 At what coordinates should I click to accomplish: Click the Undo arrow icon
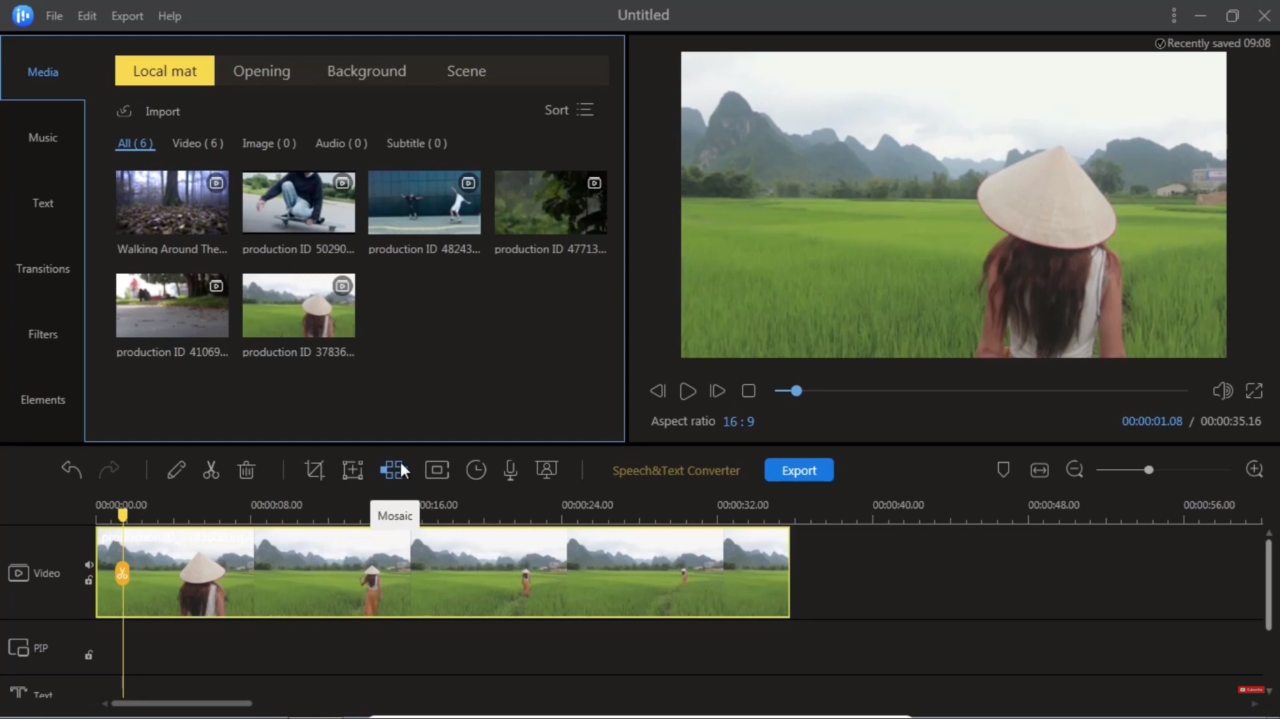point(71,470)
